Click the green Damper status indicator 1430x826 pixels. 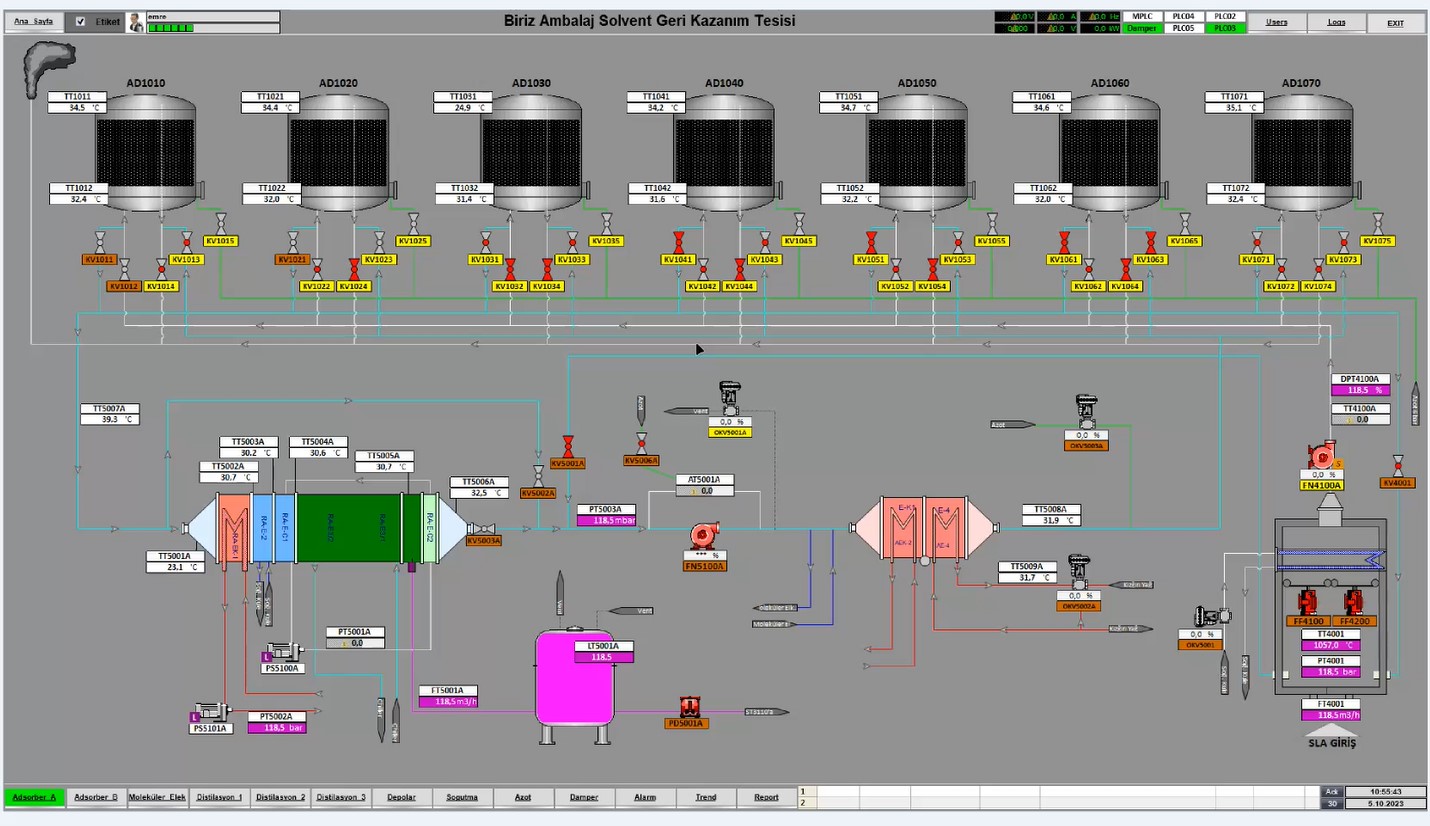click(x=1141, y=28)
